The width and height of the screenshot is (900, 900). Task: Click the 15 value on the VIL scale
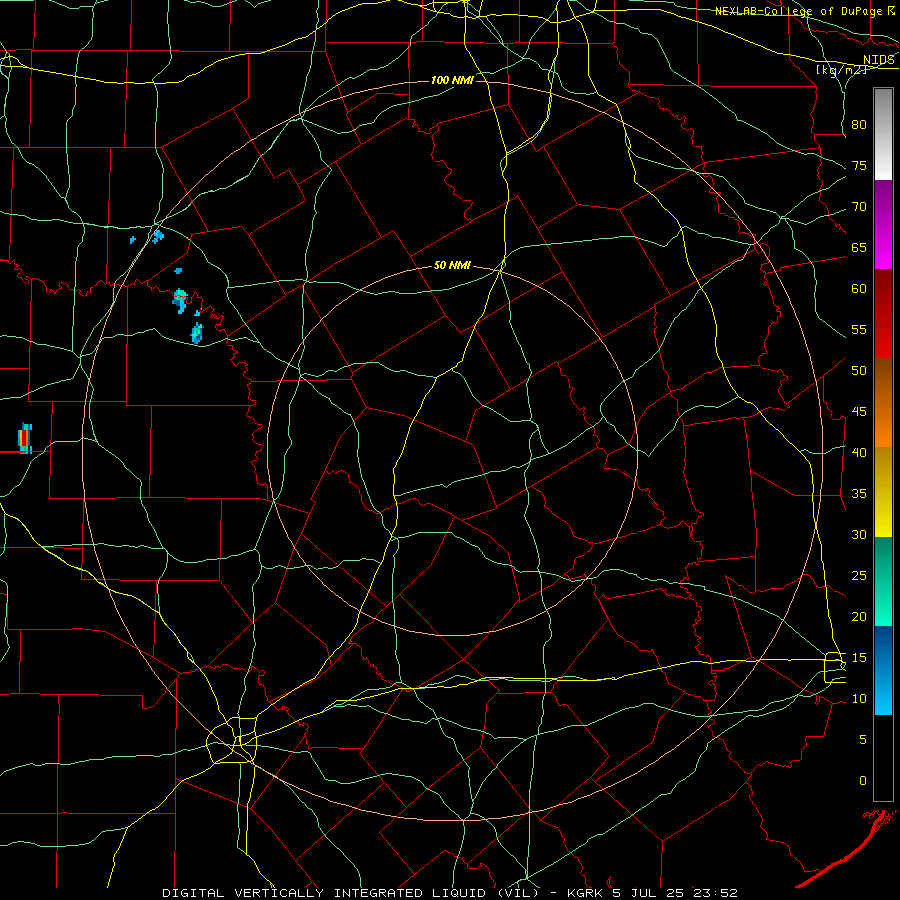[x=859, y=658]
